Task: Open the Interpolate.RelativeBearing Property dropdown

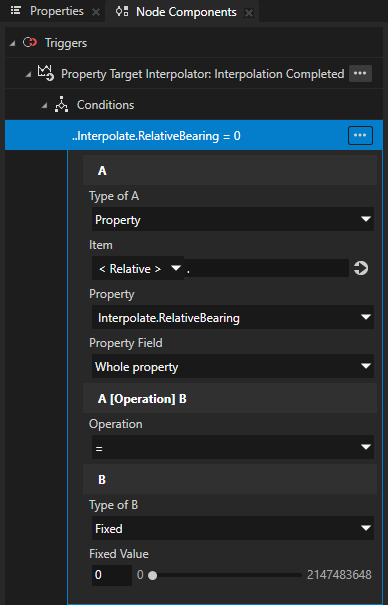Action: tap(233, 317)
